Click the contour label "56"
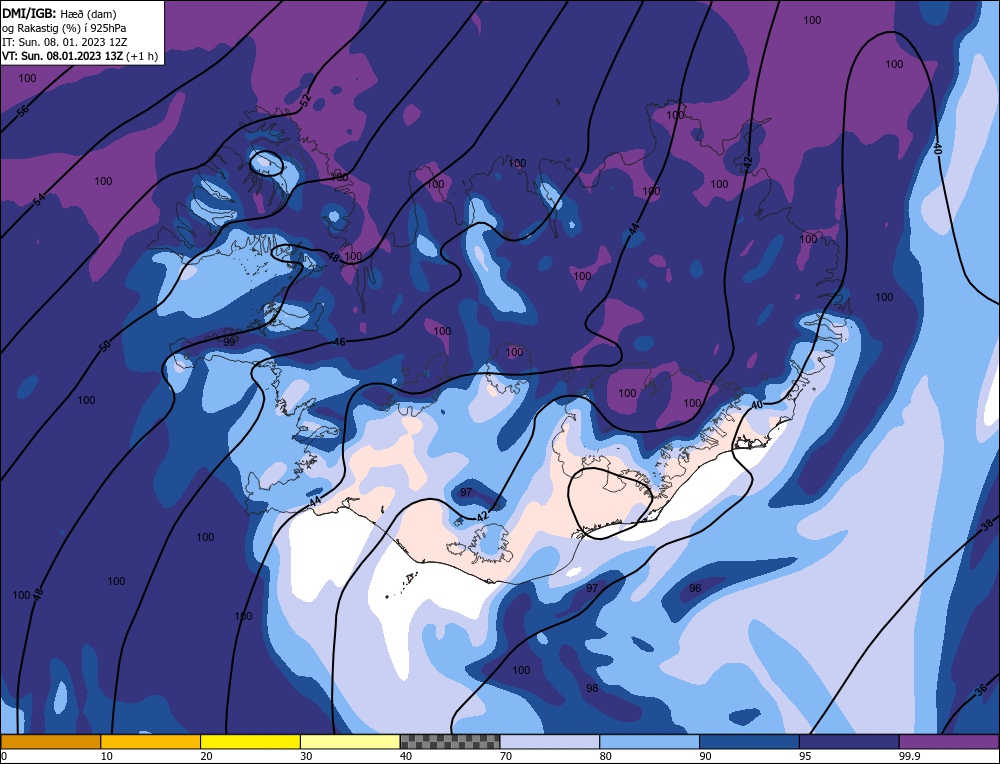Screen dimensions: 1000x764 click(23, 111)
